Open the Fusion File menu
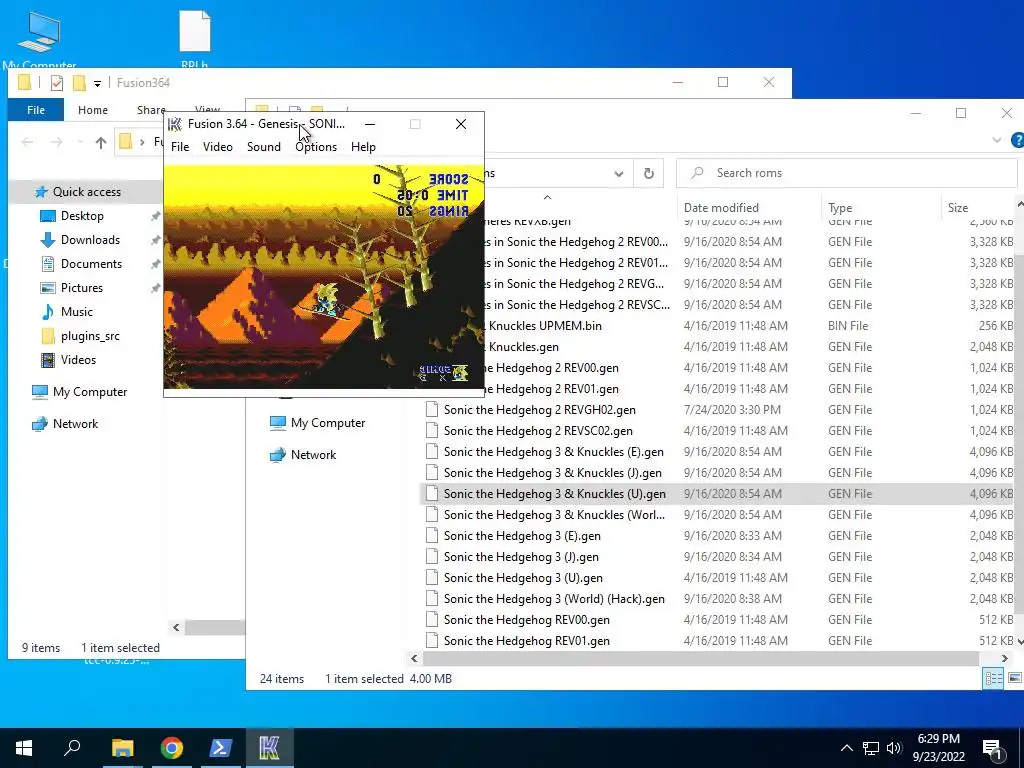 tap(180, 147)
